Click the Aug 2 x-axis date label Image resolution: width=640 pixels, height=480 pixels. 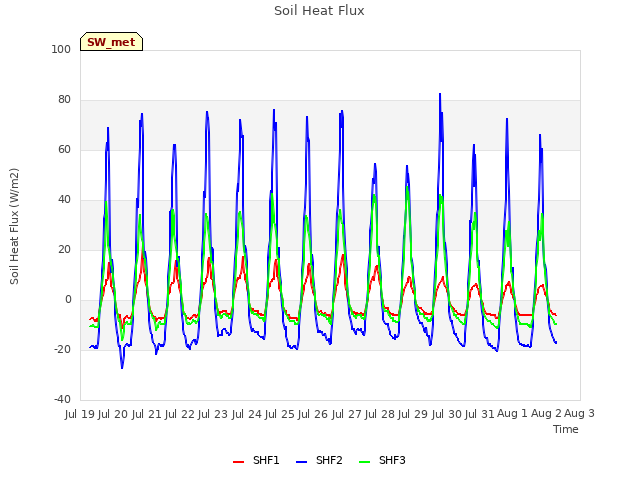tap(546, 414)
